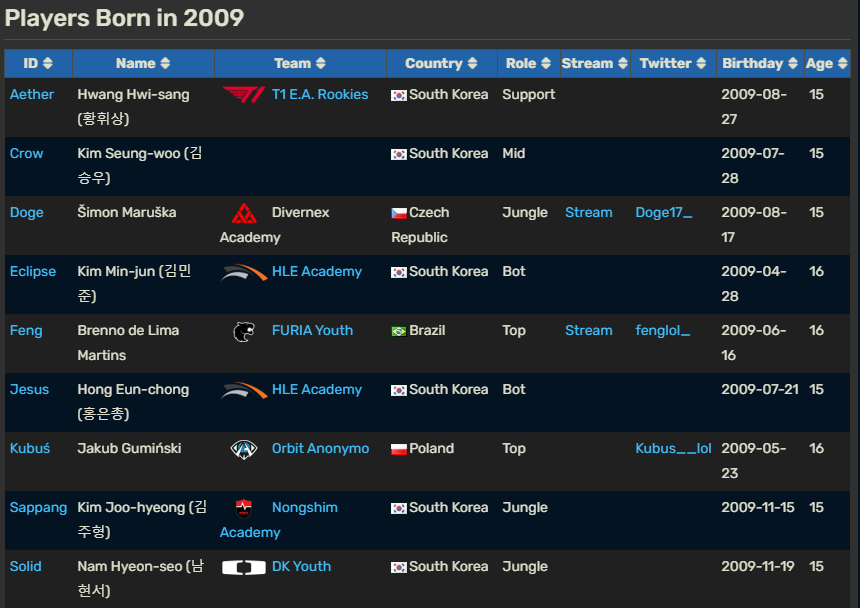Open the Kubus__lol Twitter link
The image size is (860, 608).
click(x=673, y=448)
